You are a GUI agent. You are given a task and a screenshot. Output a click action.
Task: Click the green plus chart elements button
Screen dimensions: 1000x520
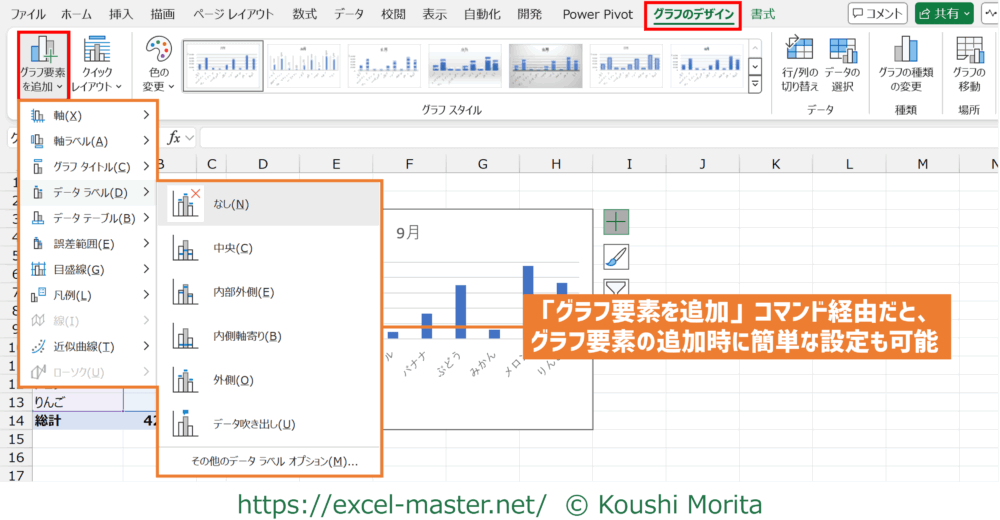[616, 223]
